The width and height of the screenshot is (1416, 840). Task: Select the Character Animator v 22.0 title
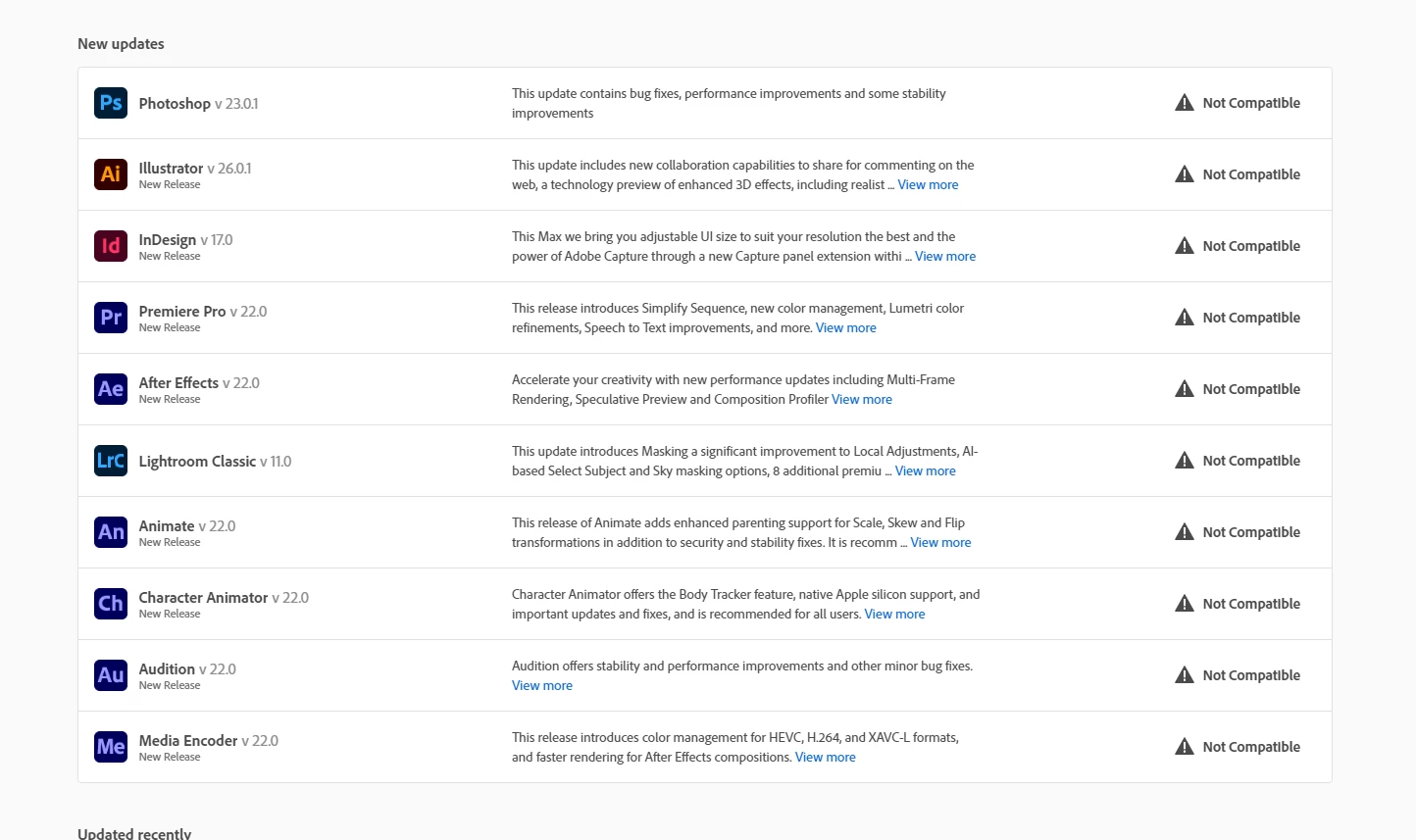point(224,597)
